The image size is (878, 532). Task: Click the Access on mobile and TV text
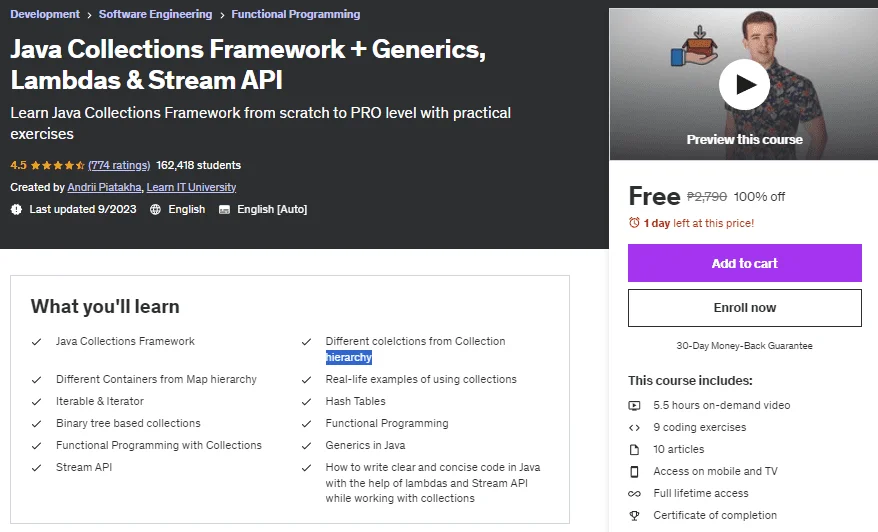[715, 471]
